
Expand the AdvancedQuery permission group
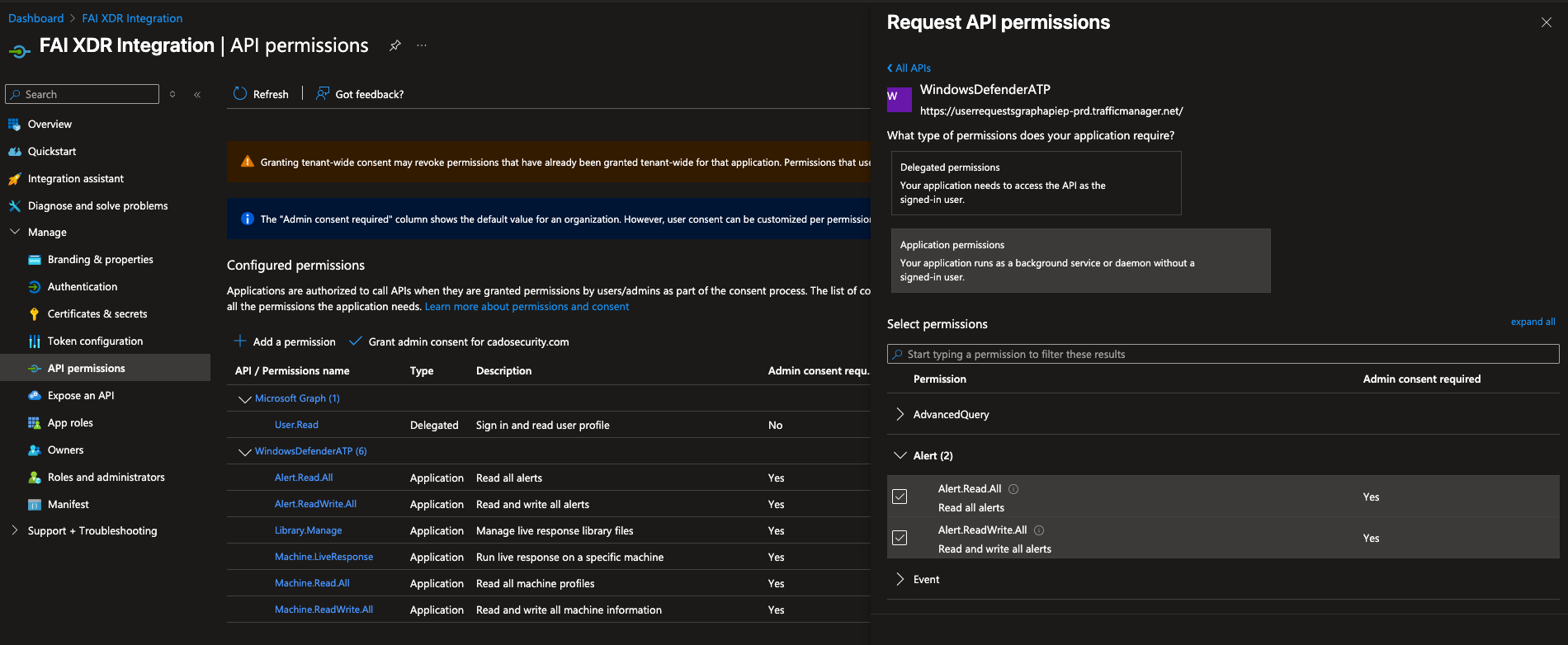(x=900, y=414)
